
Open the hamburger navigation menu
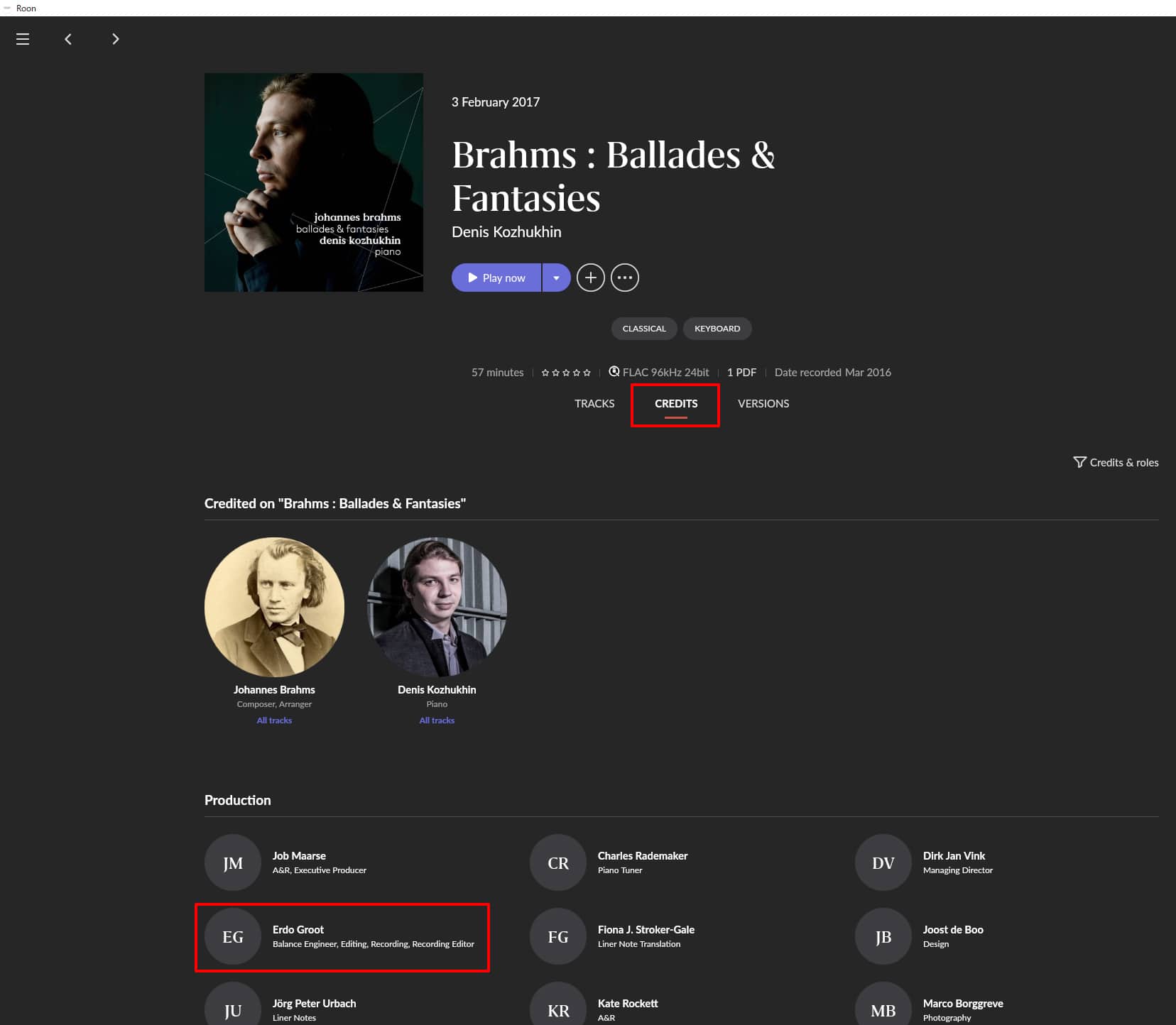(x=23, y=39)
